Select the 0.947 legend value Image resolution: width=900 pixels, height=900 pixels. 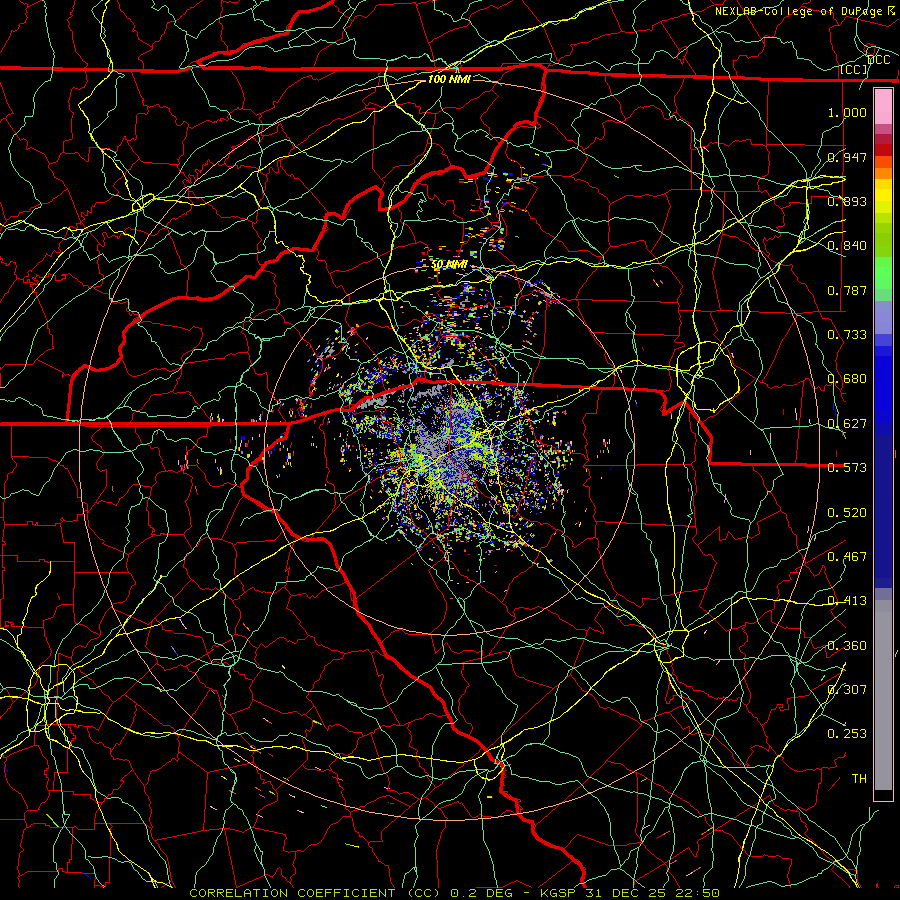(847, 157)
